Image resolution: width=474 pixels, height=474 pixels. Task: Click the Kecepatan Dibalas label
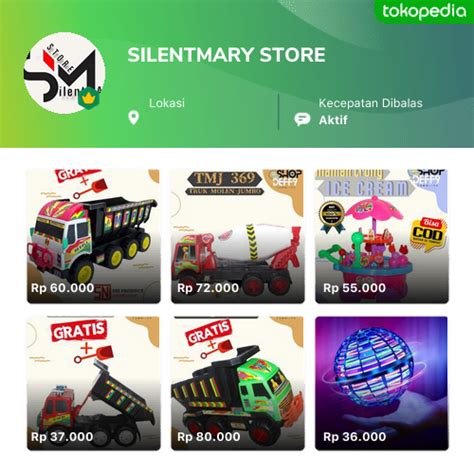371,103
